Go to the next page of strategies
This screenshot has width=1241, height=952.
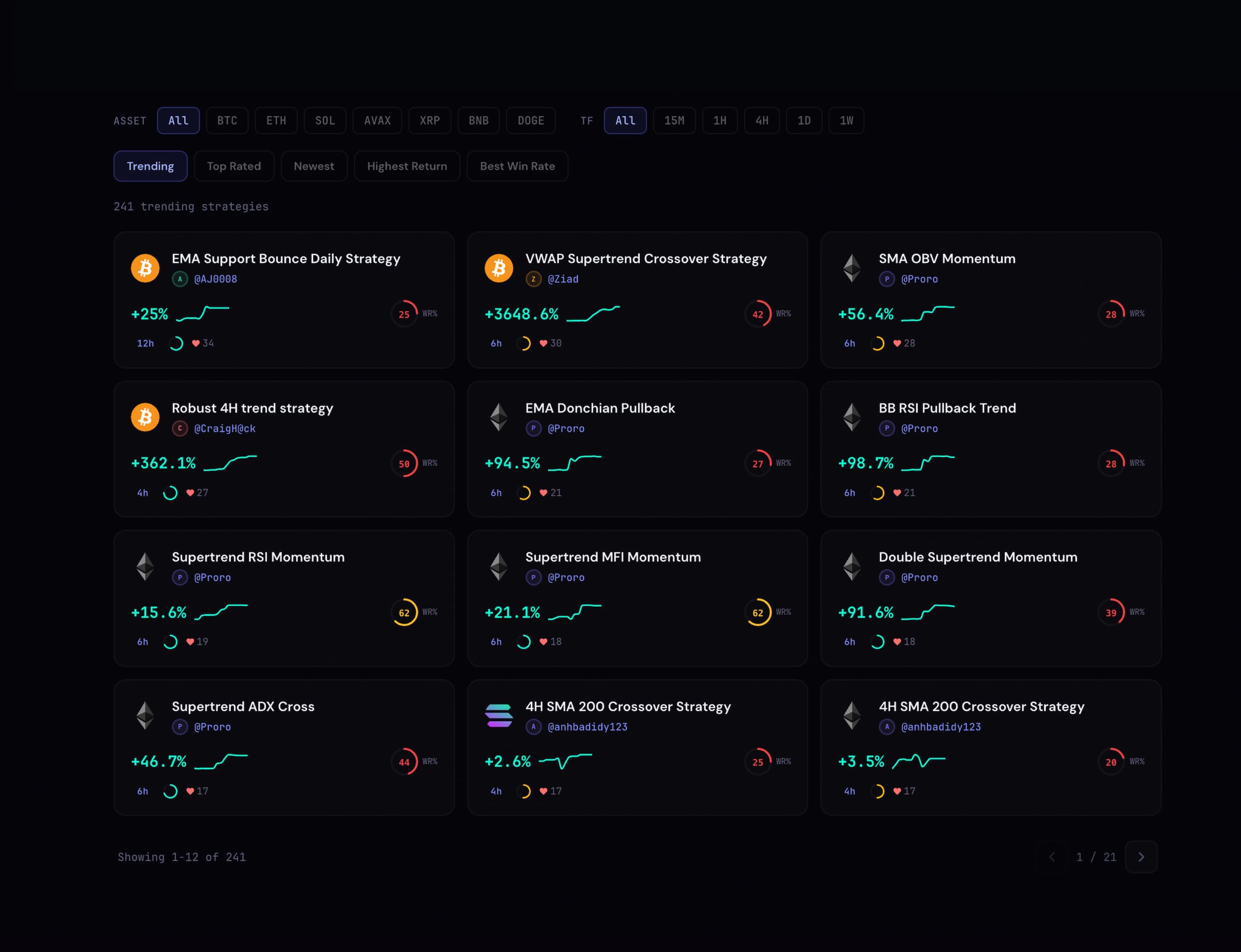pos(1141,857)
